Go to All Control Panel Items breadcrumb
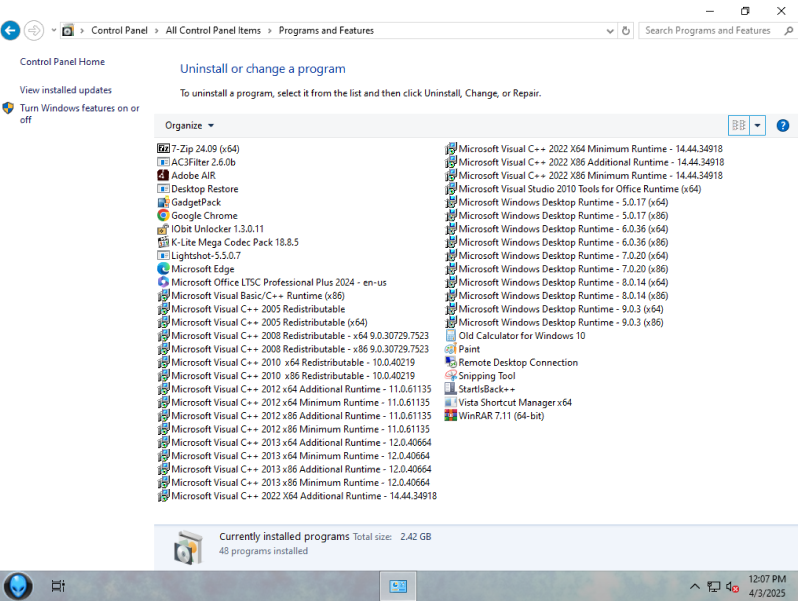This screenshot has width=798, height=601. click(x=213, y=31)
